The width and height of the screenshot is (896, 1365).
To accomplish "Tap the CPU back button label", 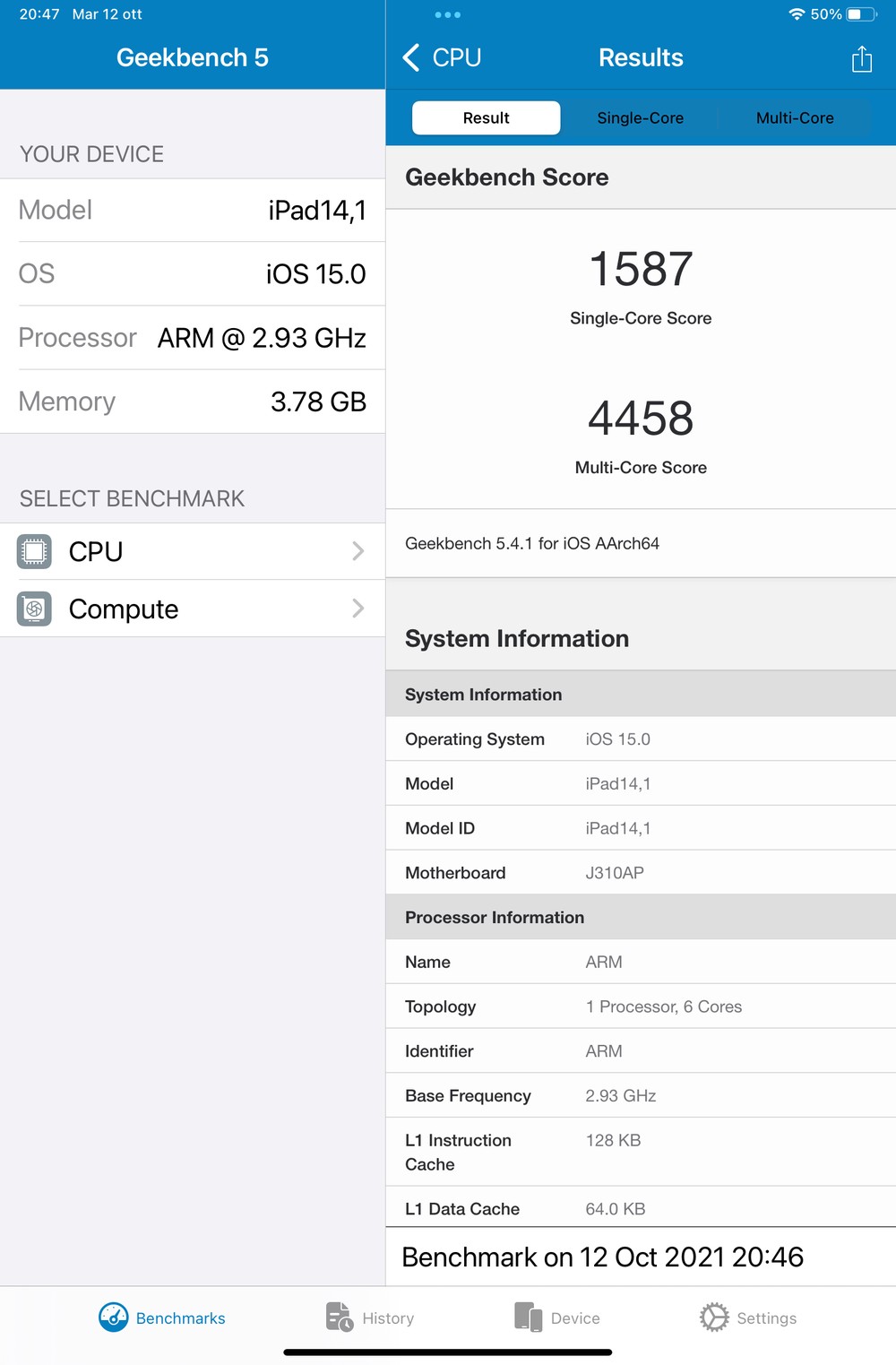I will point(457,57).
